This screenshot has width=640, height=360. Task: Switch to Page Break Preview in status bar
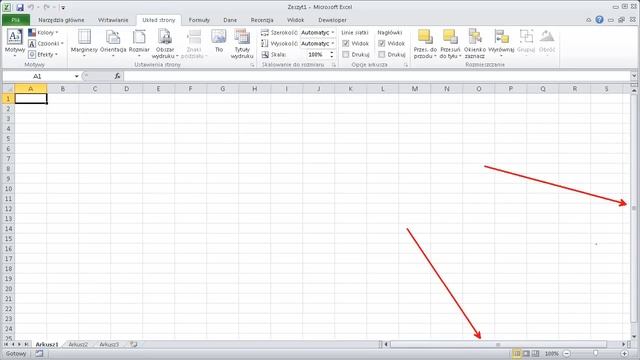(x=536, y=353)
